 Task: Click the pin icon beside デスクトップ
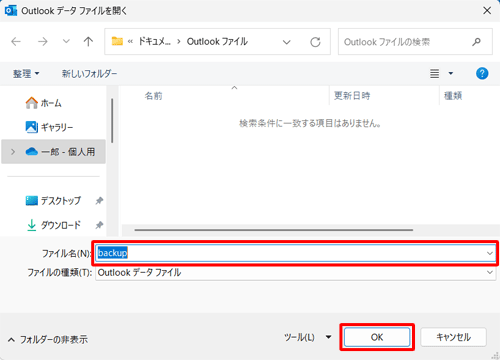tap(99, 200)
